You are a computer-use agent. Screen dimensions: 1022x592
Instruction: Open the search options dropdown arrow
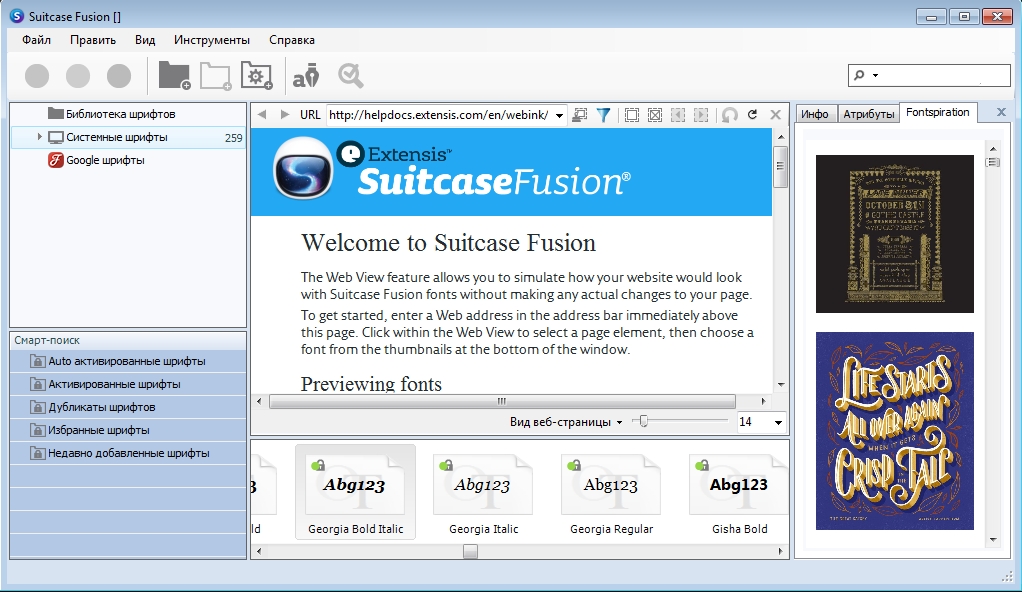click(x=875, y=76)
